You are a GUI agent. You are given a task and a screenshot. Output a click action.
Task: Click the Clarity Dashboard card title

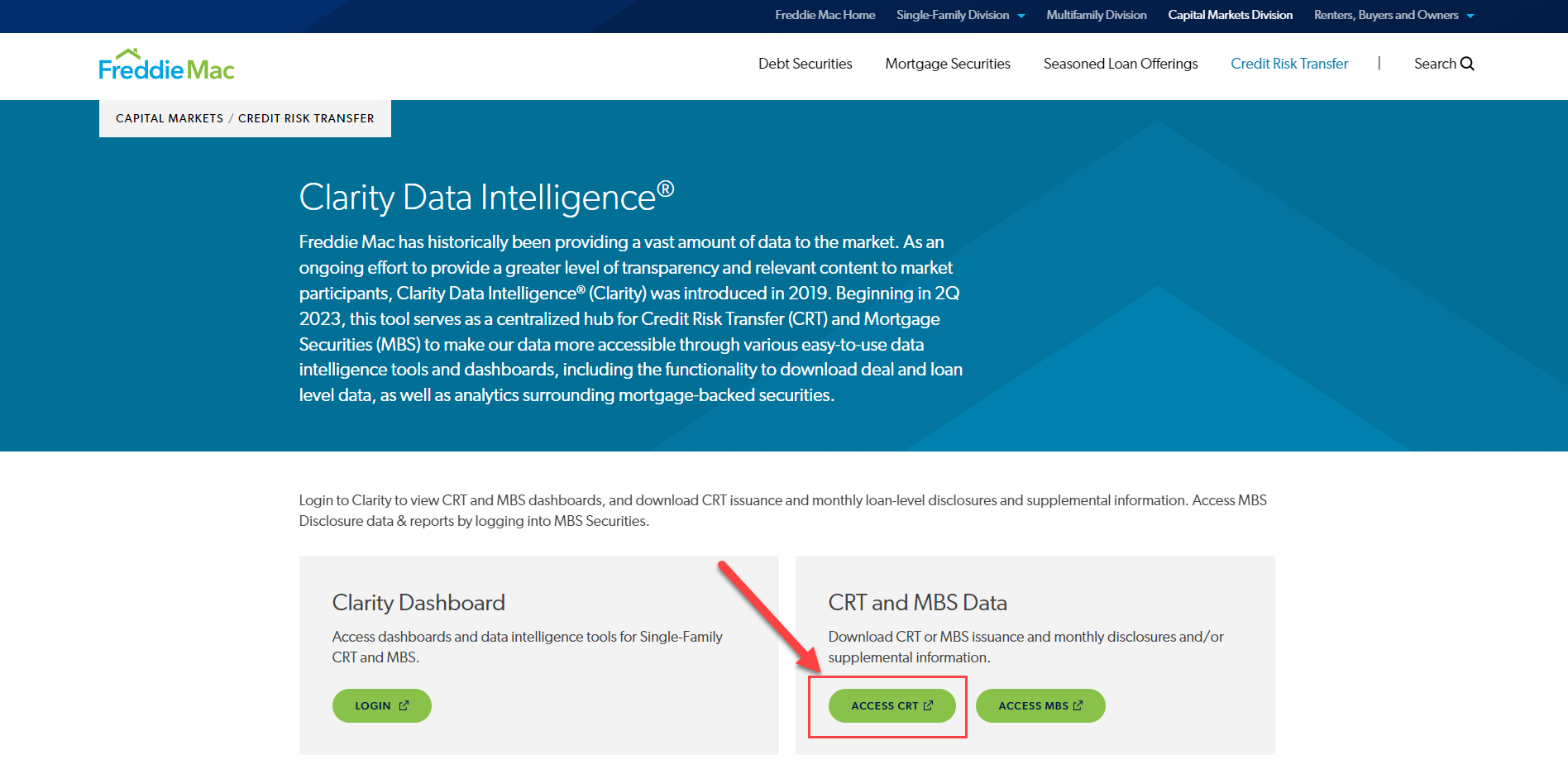(x=418, y=603)
